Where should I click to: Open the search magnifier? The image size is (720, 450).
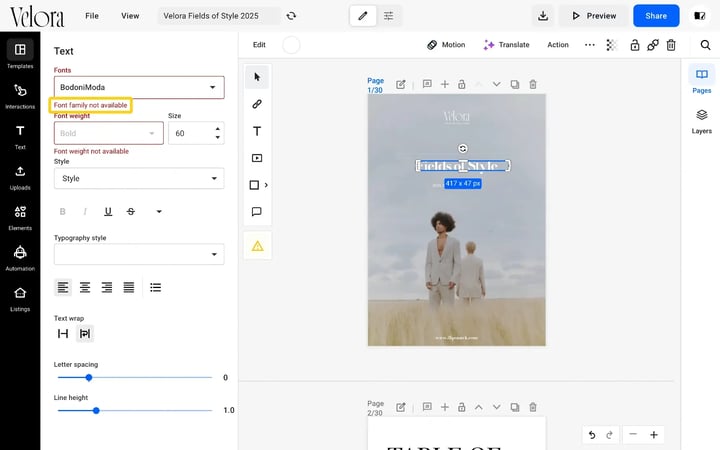[705, 45]
